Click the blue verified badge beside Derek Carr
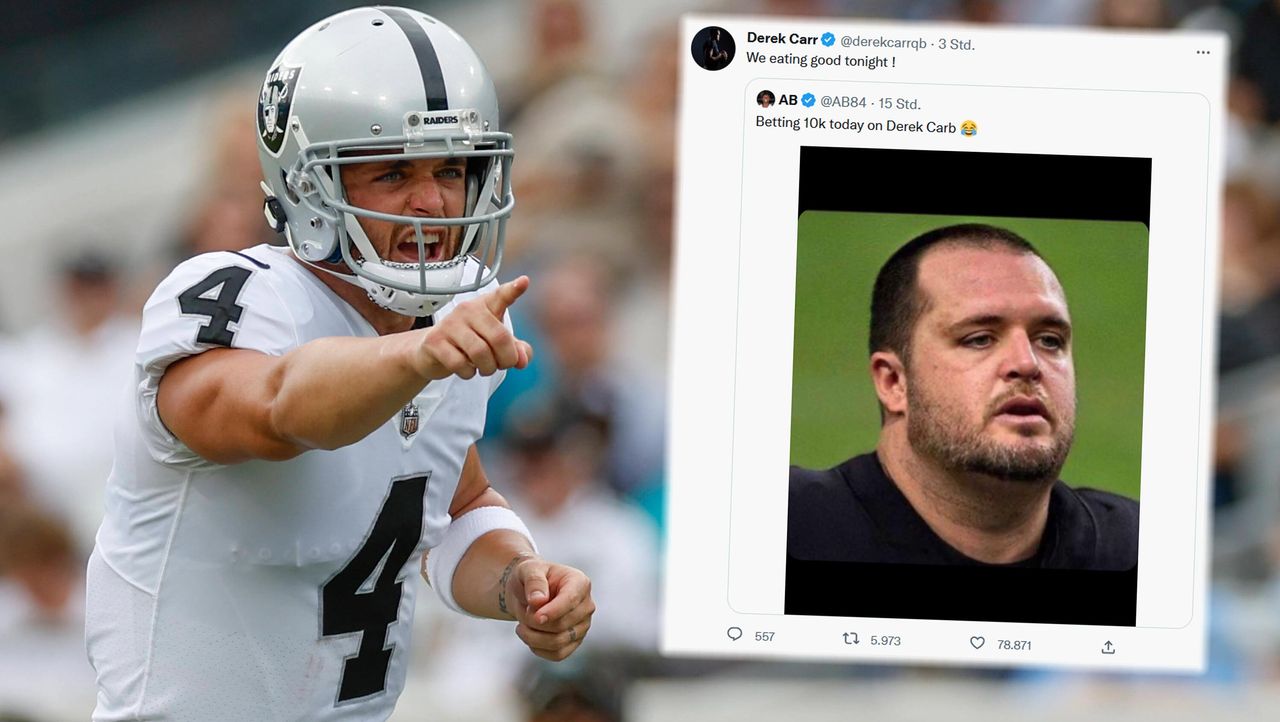The image size is (1280, 722). click(828, 40)
